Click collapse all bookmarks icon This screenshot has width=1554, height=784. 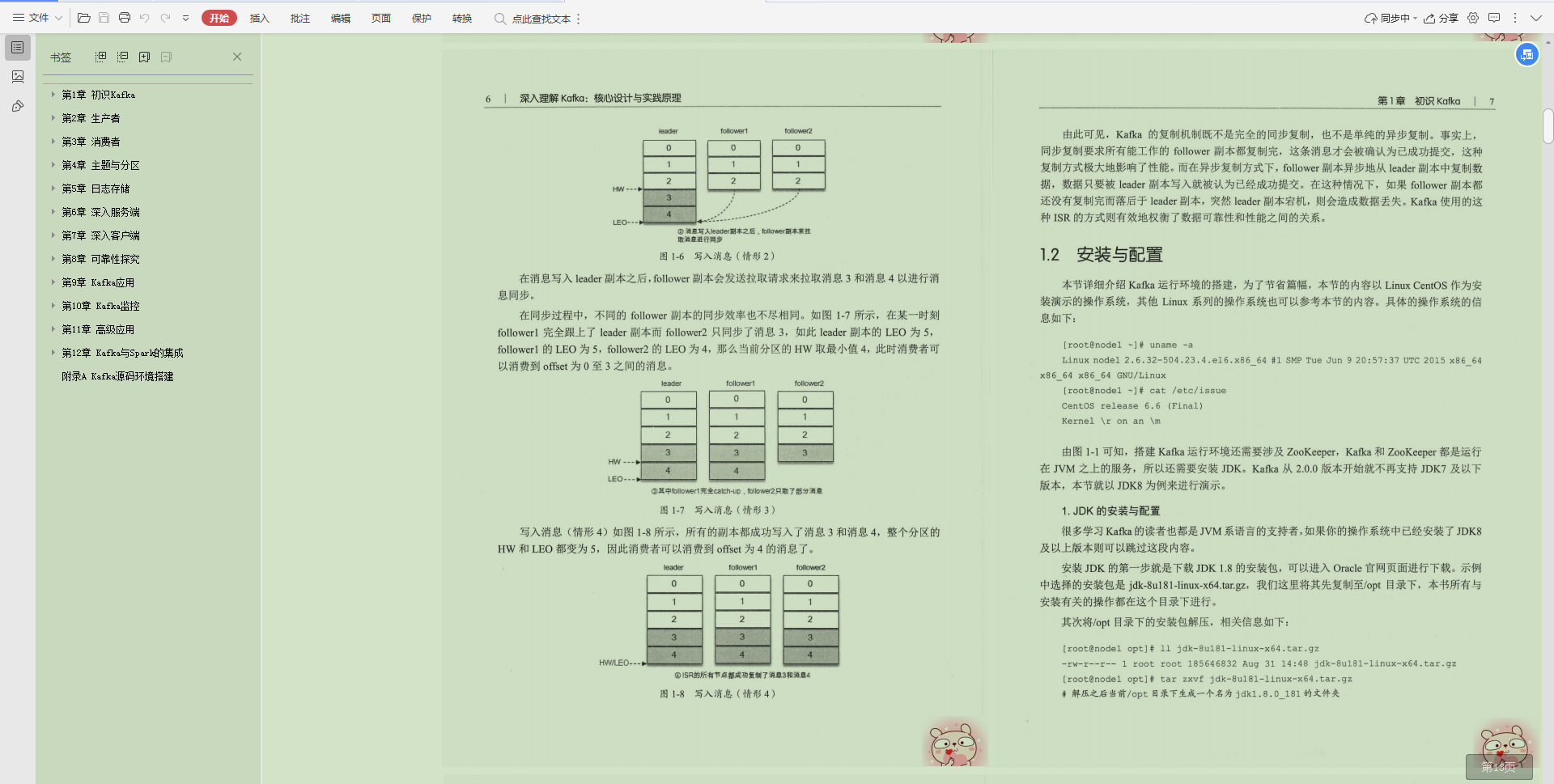[122, 57]
